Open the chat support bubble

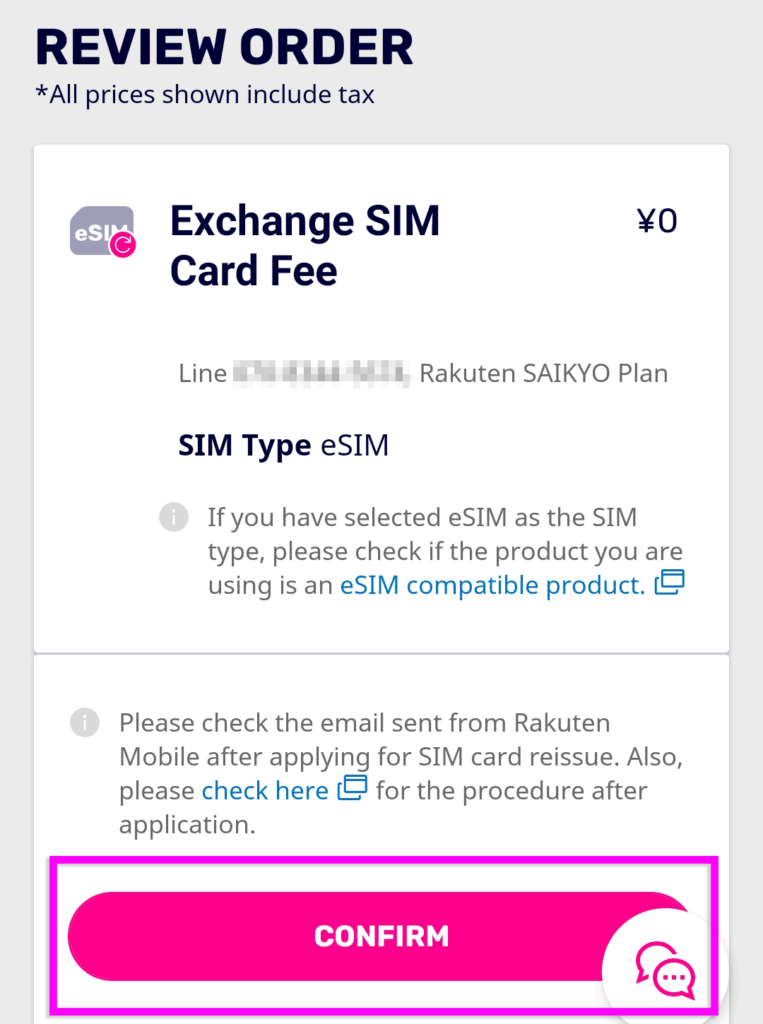coord(665,968)
